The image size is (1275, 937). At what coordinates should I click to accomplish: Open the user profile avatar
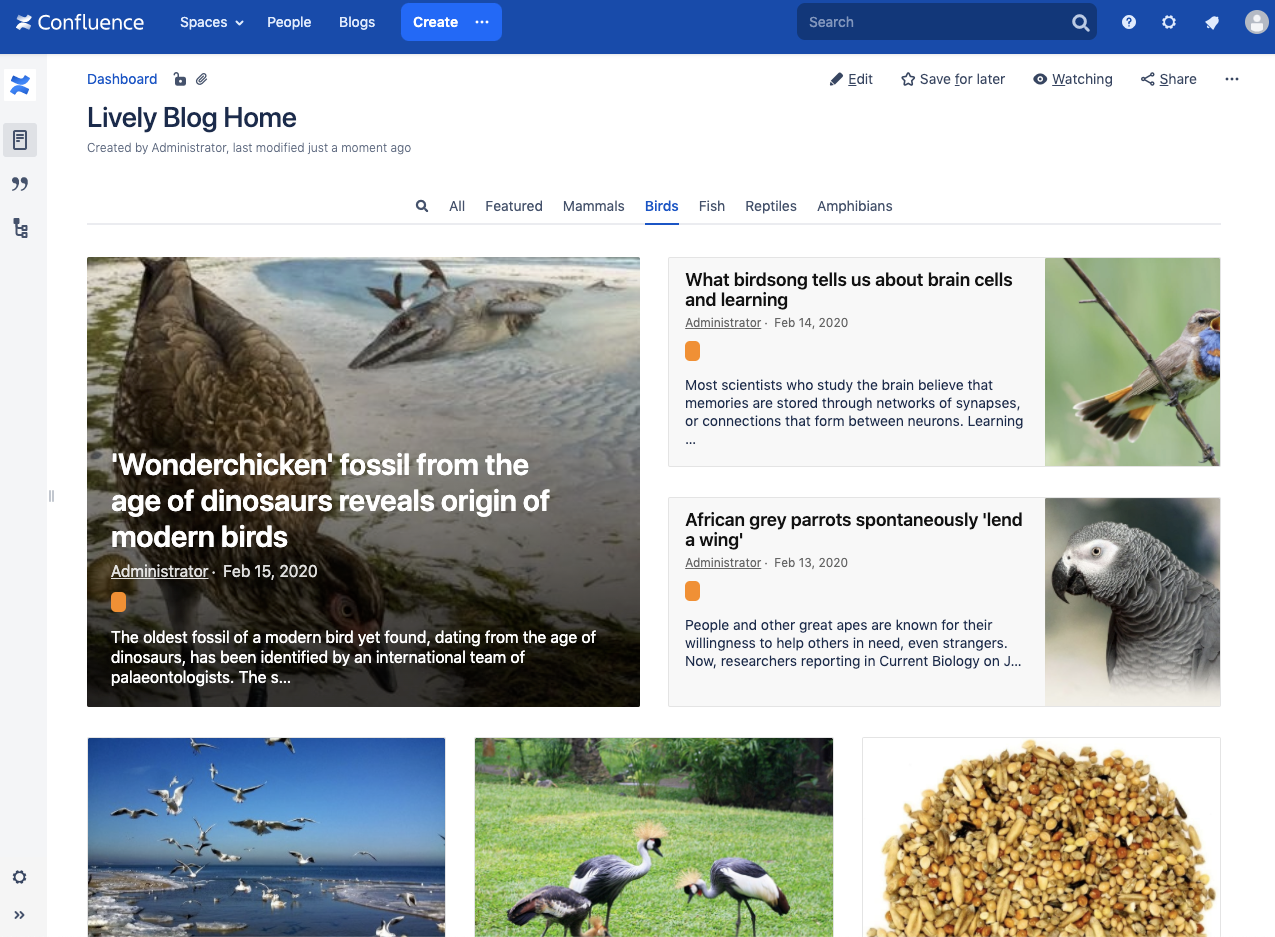1256,22
